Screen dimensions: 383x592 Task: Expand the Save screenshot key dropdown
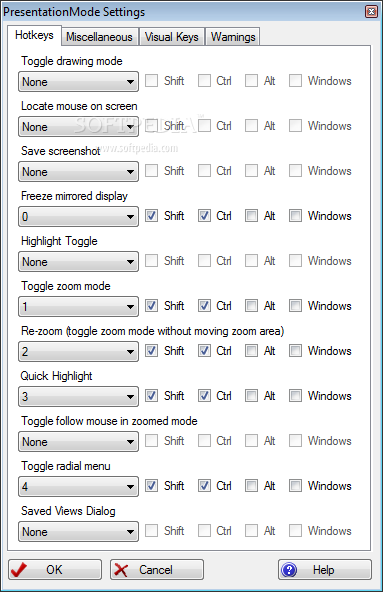click(79, 171)
